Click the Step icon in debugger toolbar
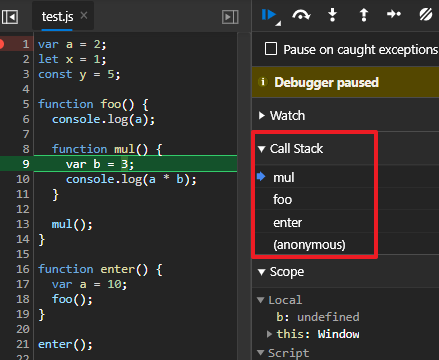The height and width of the screenshot is (360, 439). (x=394, y=14)
